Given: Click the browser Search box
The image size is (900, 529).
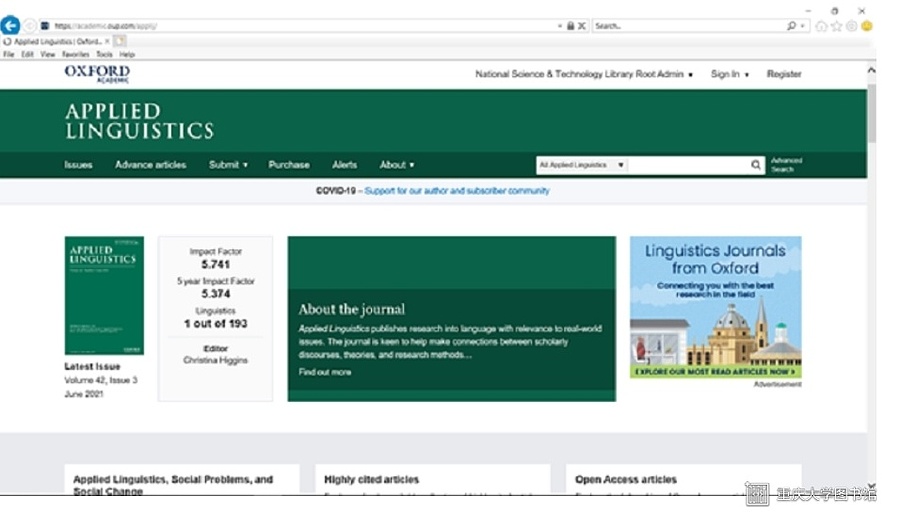Looking at the screenshot, I should pos(688,26).
